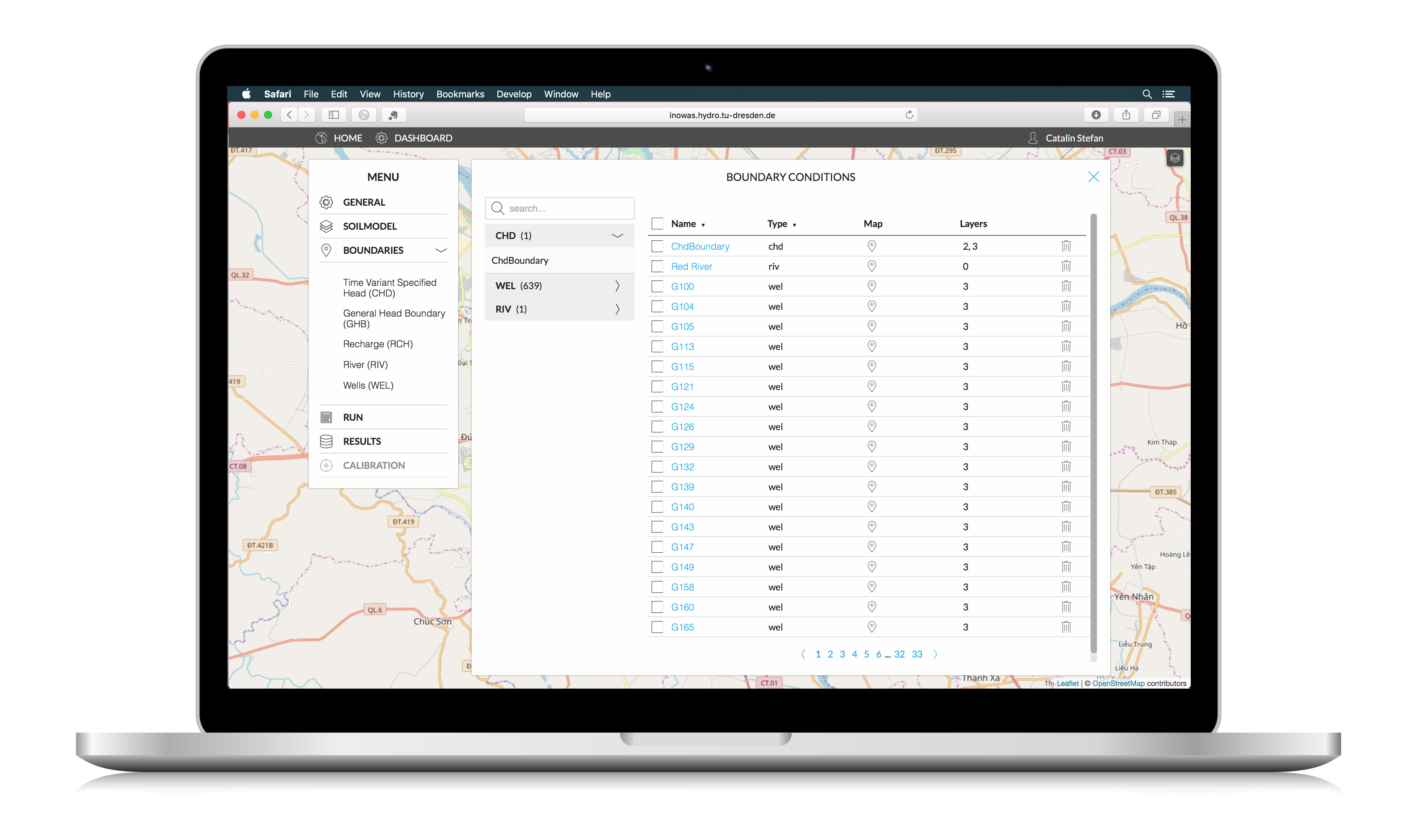
Task: Open Safari Develop menu
Action: click(x=514, y=94)
